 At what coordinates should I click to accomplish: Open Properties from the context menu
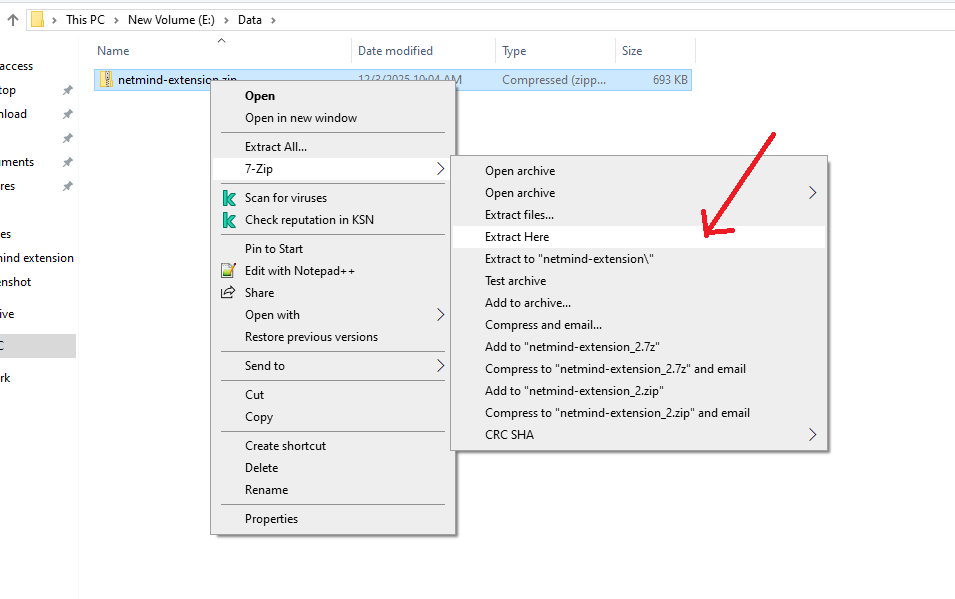(x=271, y=519)
